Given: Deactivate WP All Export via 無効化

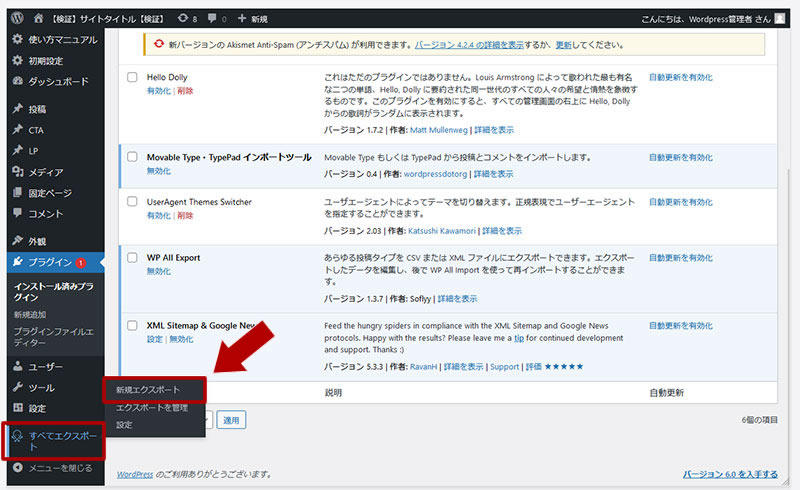Looking at the screenshot, I should (159, 271).
